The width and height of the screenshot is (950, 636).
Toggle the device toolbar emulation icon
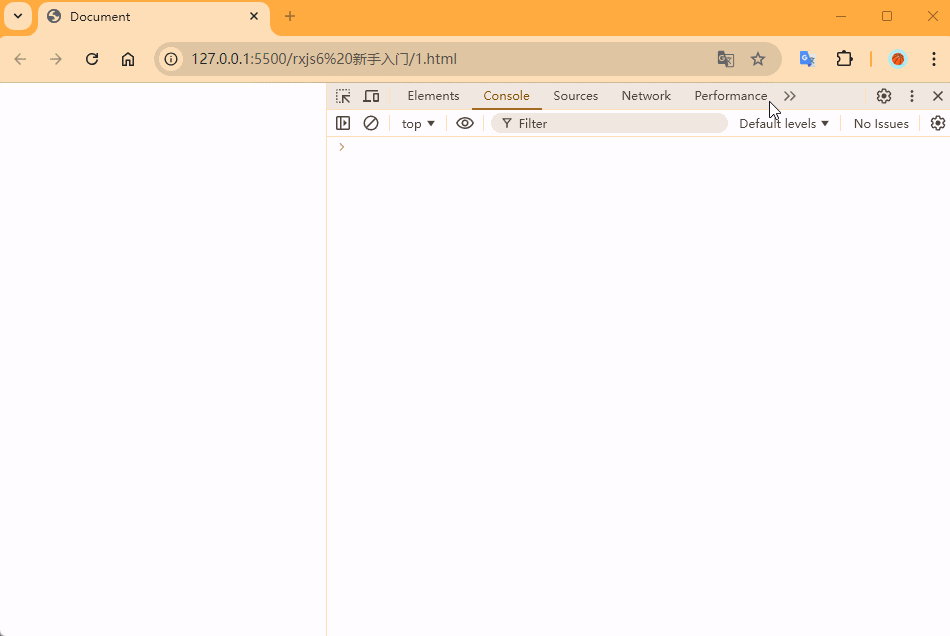click(x=371, y=96)
